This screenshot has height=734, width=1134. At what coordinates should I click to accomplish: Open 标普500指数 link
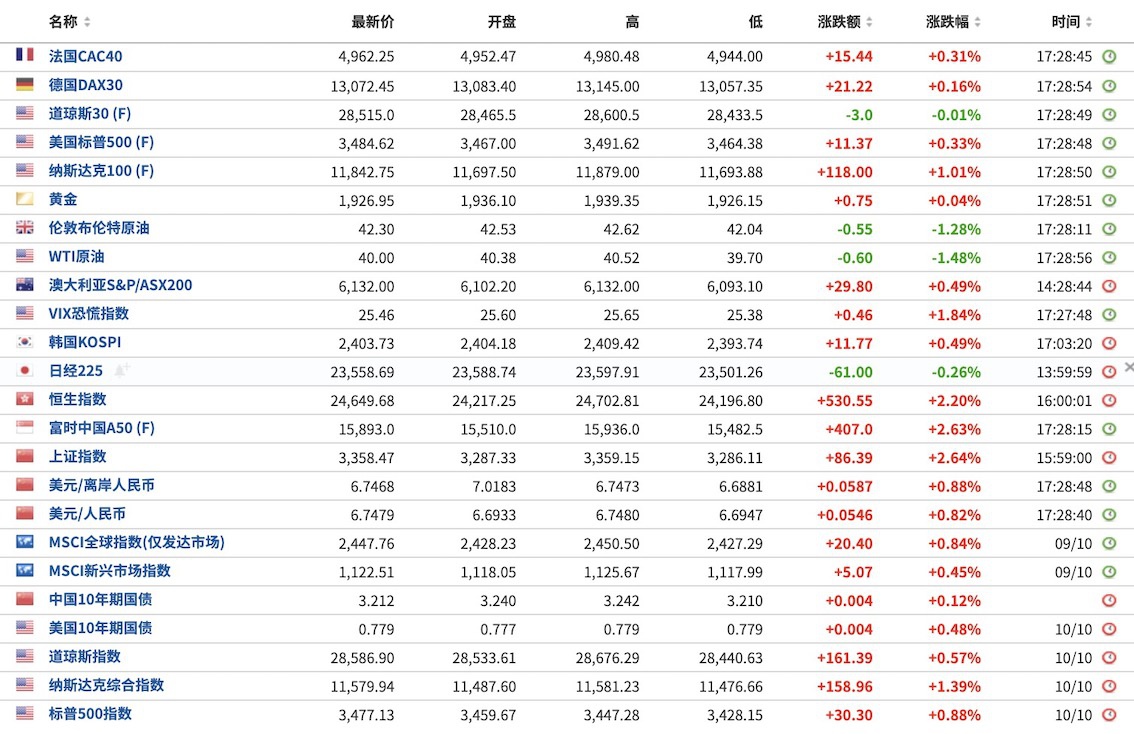pos(90,714)
